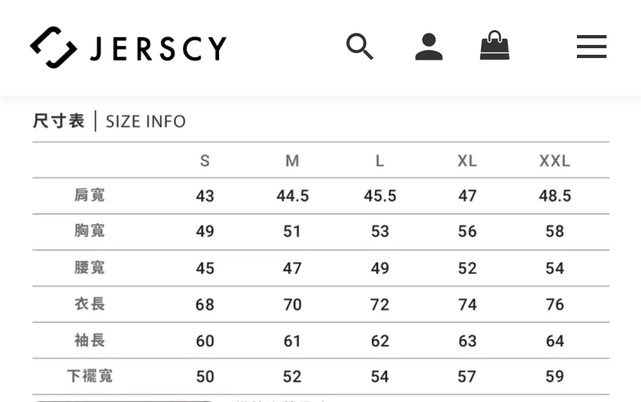Click the 袖長 row label

(89, 340)
